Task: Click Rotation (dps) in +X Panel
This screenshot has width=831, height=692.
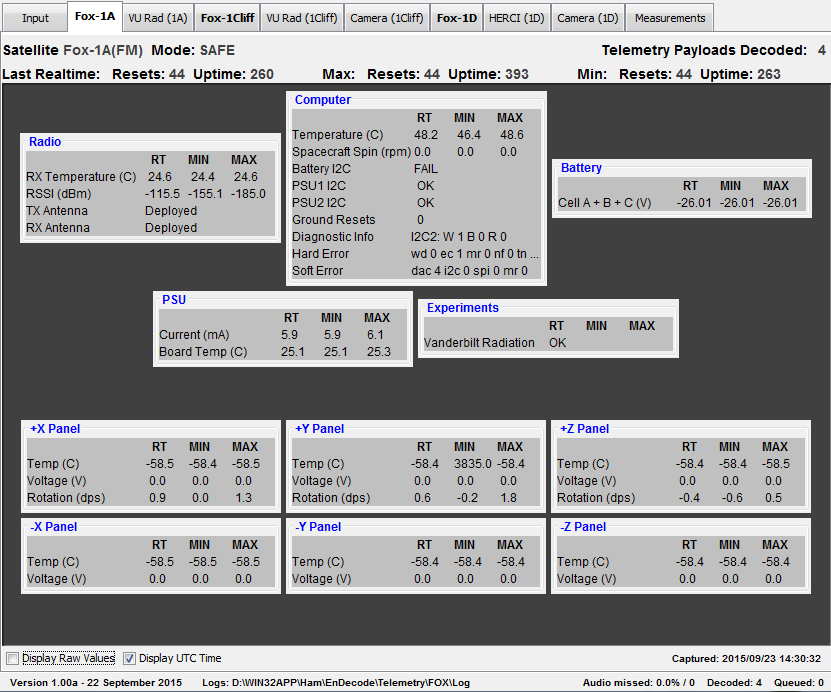Action: click(x=66, y=498)
